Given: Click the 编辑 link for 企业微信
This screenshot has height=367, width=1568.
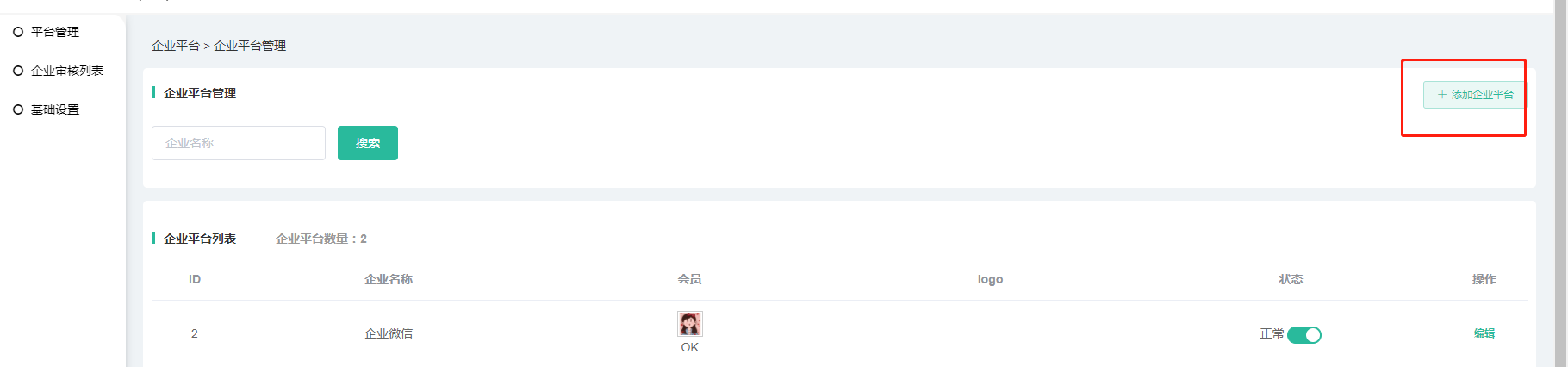Looking at the screenshot, I should pos(1484,333).
